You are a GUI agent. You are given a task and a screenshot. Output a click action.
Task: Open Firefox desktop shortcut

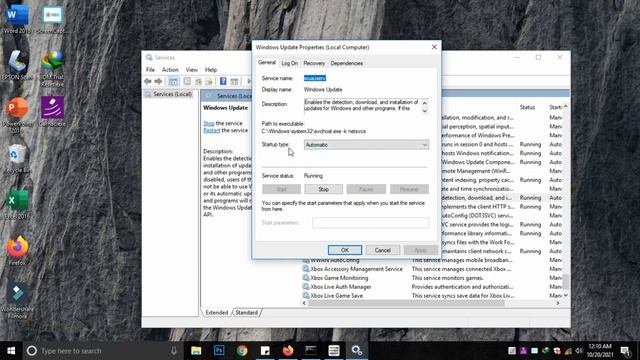pyautogui.click(x=17, y=250)
